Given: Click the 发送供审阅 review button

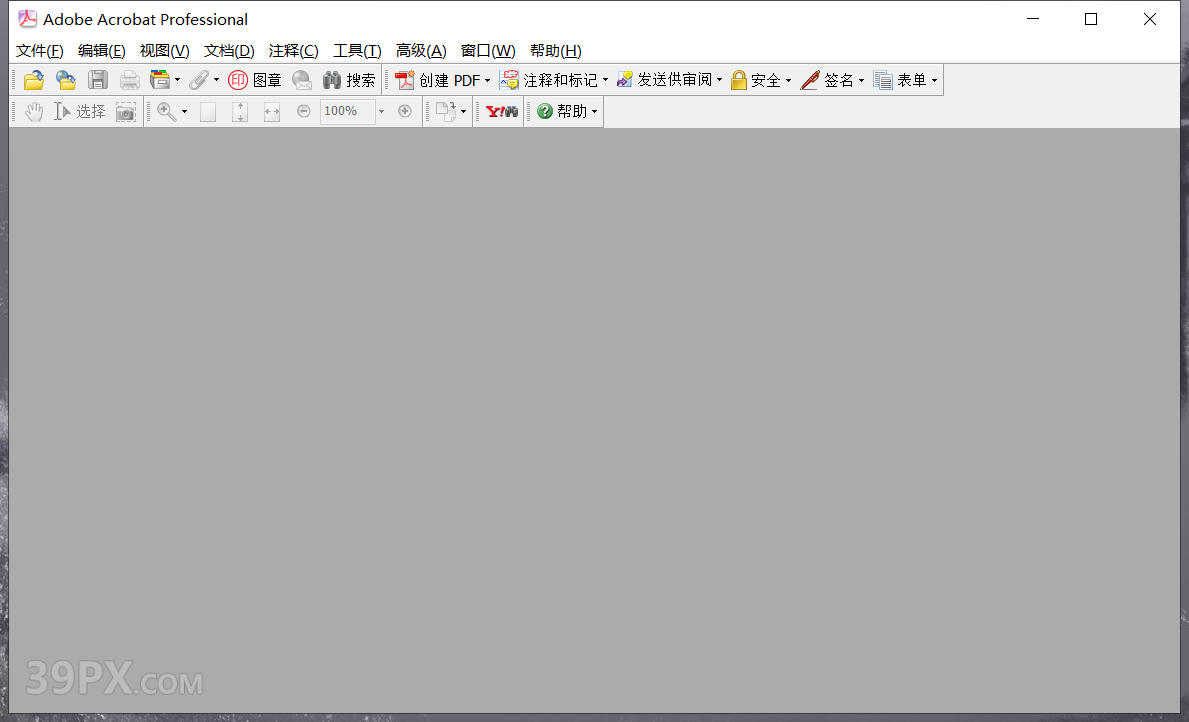Looking at the screenshot, I should 668,80.
